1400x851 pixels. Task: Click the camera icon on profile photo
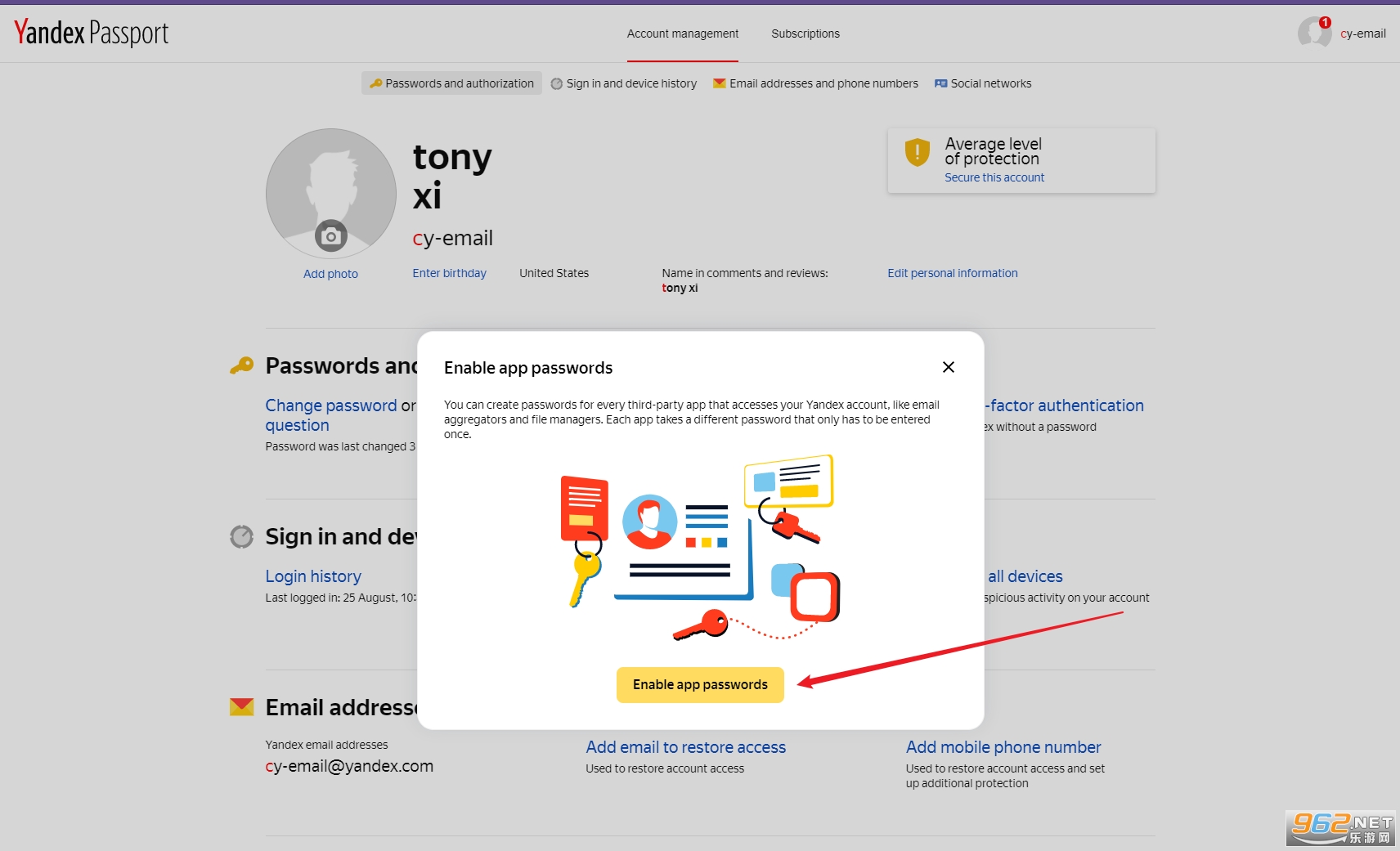coord(331,236)
